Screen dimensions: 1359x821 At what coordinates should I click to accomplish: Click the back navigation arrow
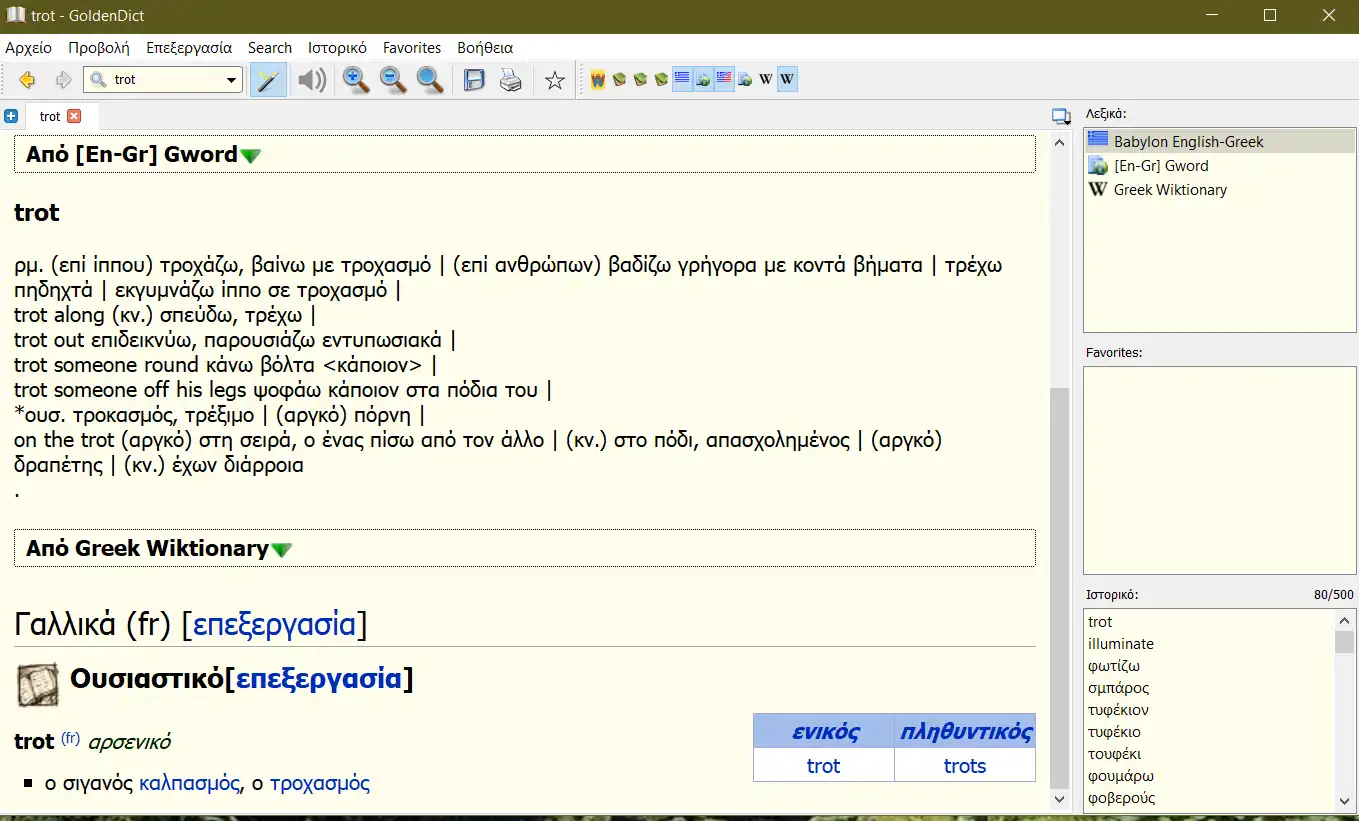point(27,80)
